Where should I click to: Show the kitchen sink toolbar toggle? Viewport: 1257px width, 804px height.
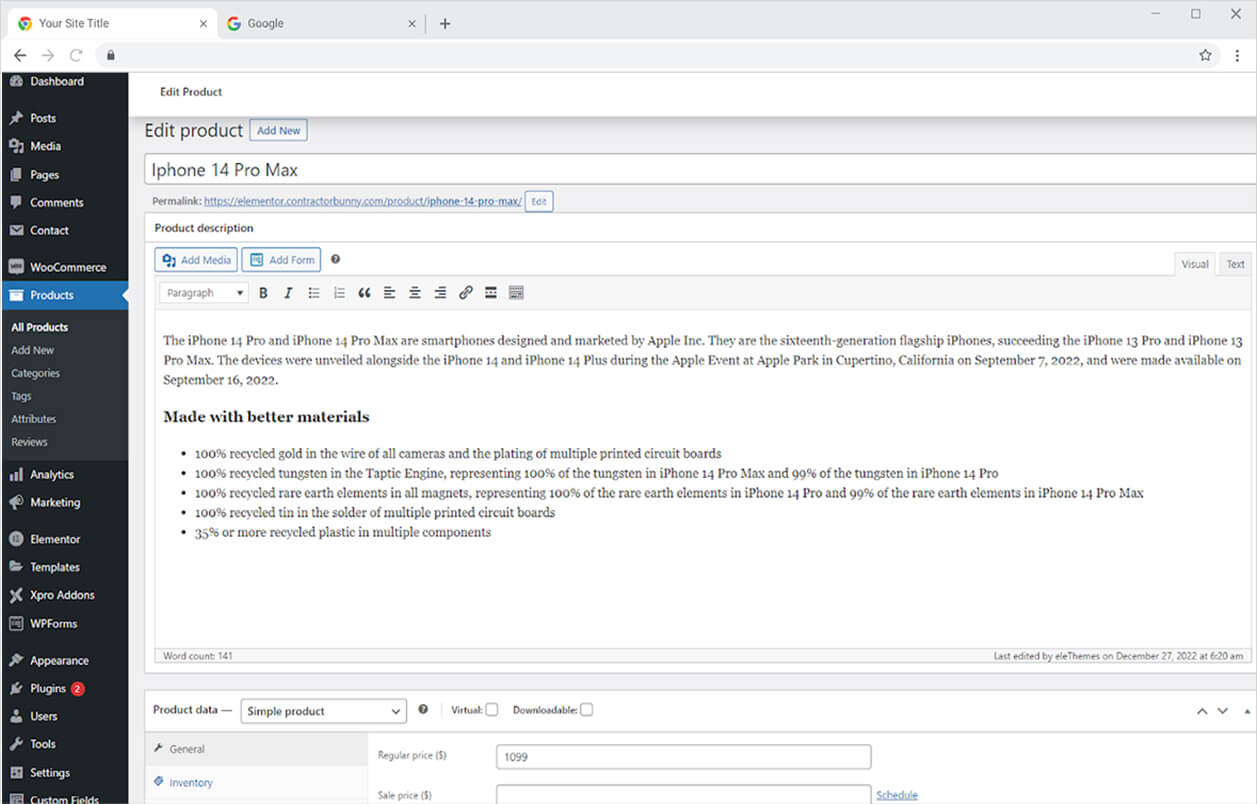(x=516, y=293)
